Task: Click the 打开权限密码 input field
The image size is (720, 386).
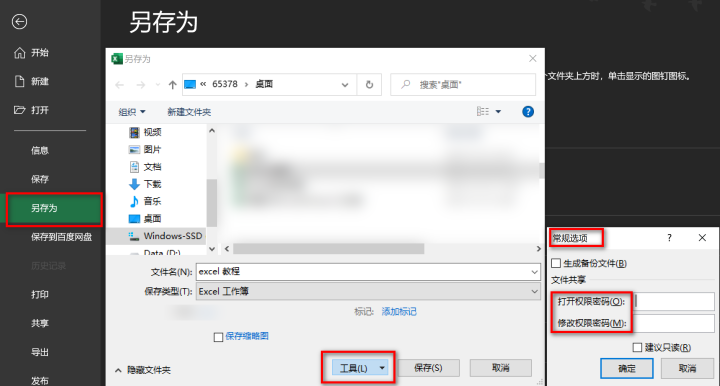Action: (675, 302)
